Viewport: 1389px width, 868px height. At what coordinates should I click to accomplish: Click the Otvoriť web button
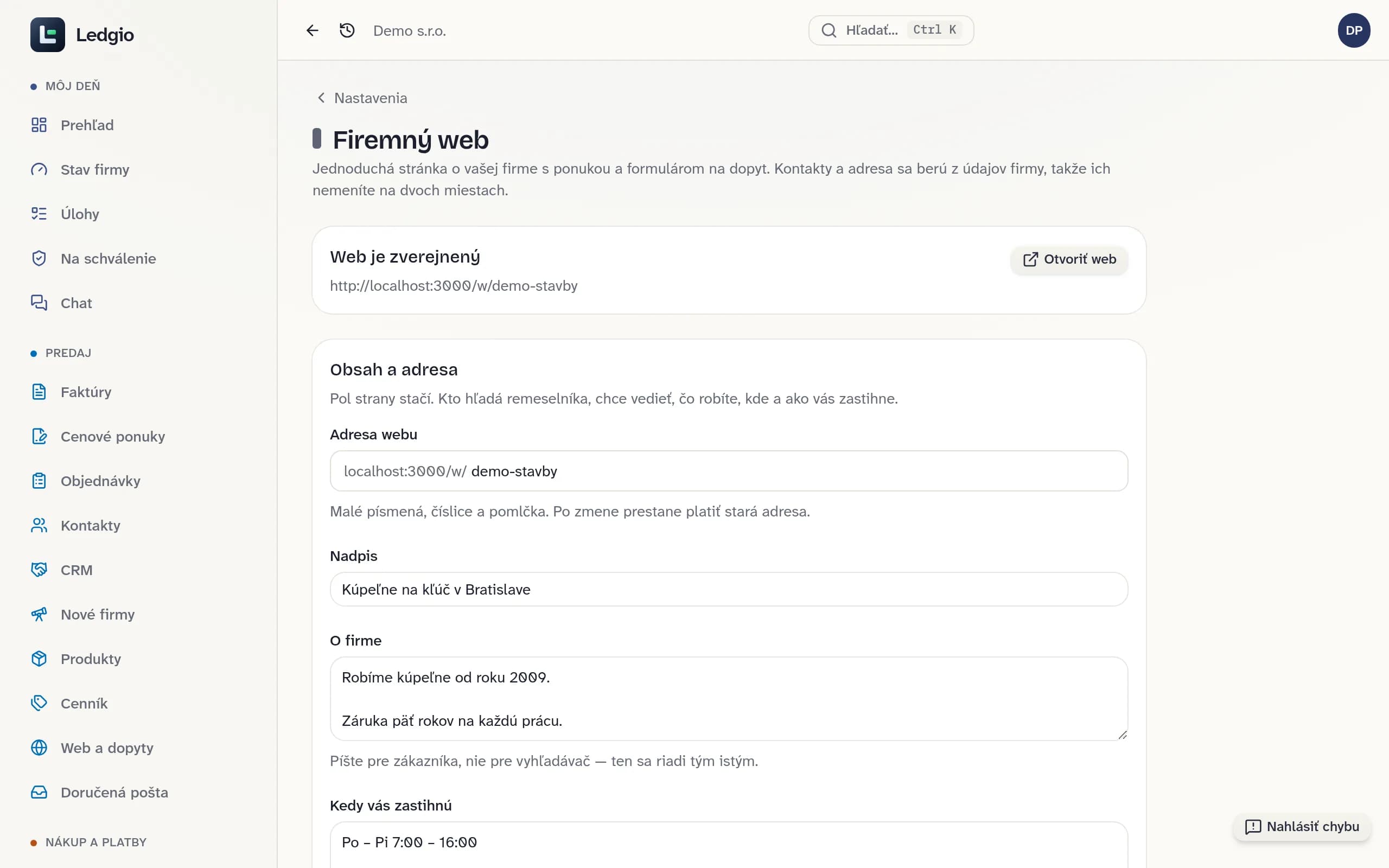(x=1069, y=259)
